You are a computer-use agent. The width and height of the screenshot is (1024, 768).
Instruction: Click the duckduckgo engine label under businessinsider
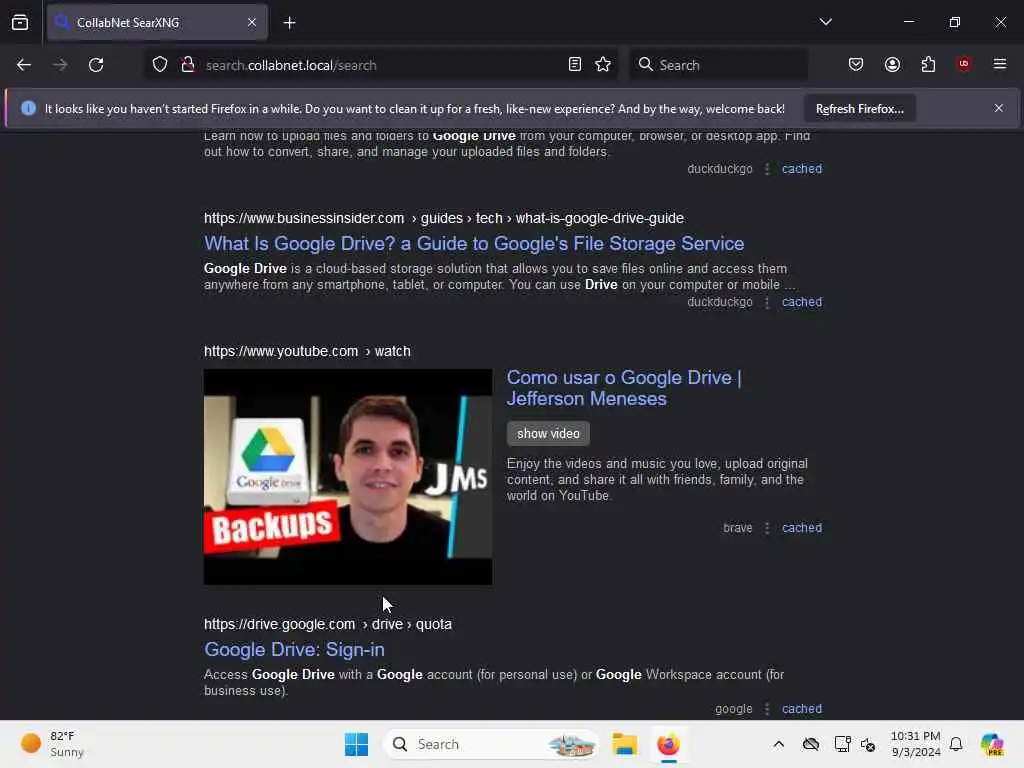tap(720, 302)
